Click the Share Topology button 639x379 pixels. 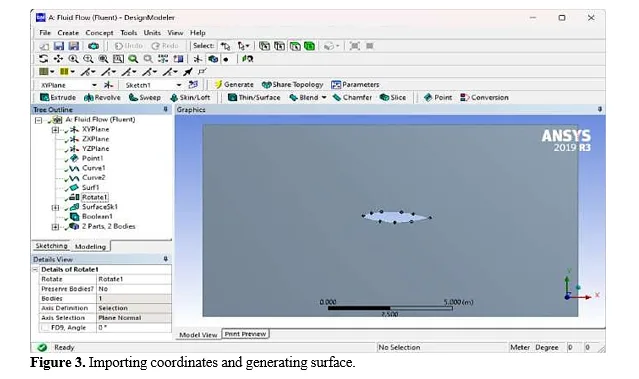(x=293, y=85)
